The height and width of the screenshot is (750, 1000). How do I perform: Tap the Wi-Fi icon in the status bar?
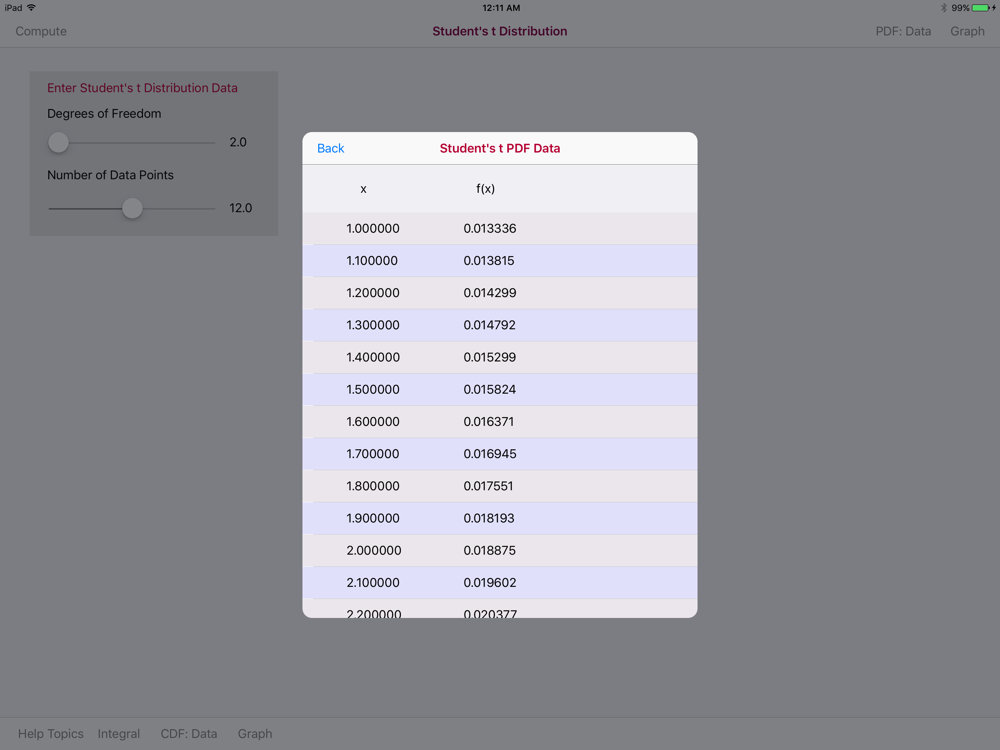[31, 8]
